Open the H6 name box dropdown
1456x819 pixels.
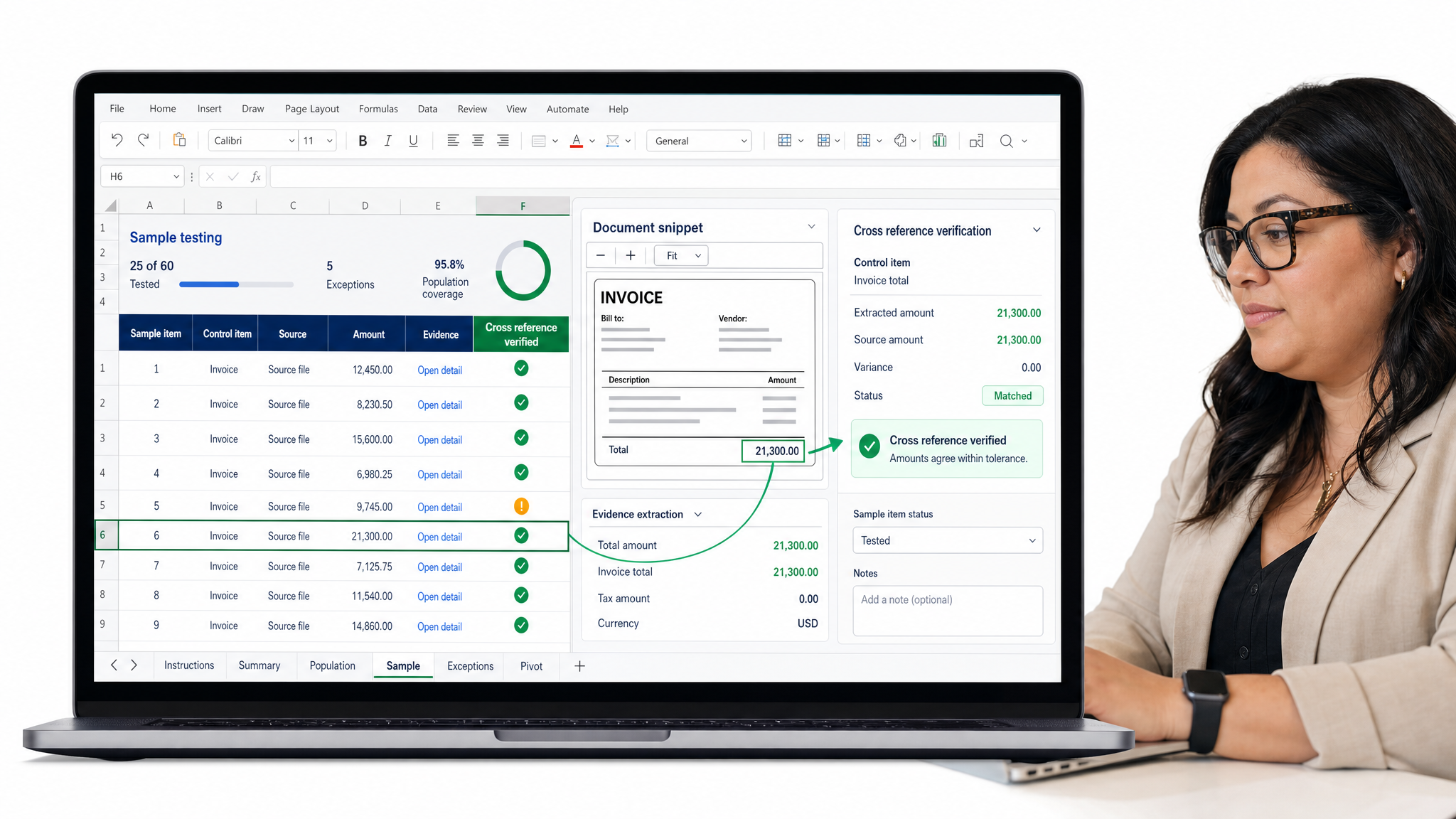tap(176, 176)
